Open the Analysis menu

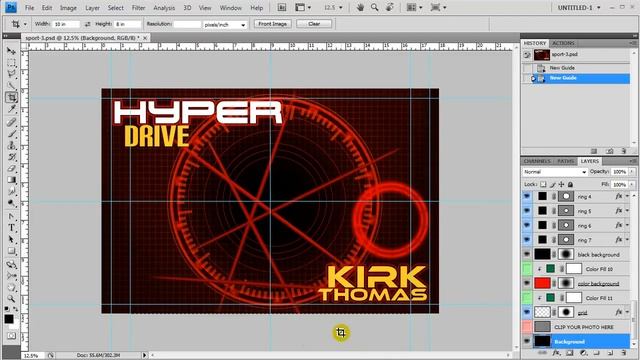pyautogui.click(x=164, y=8)
